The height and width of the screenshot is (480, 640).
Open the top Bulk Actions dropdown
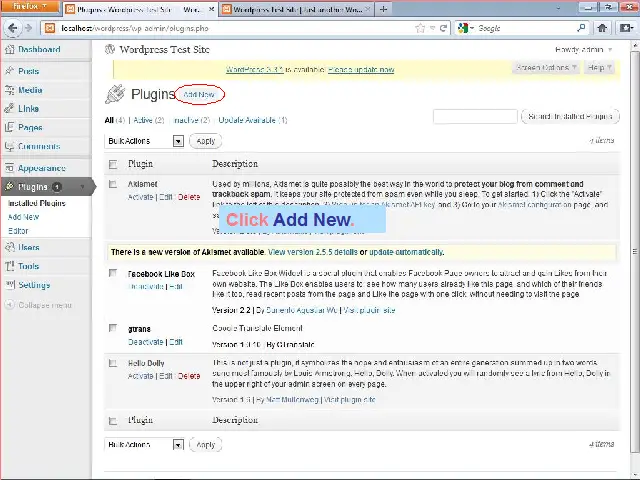click(x=144, y=141)
